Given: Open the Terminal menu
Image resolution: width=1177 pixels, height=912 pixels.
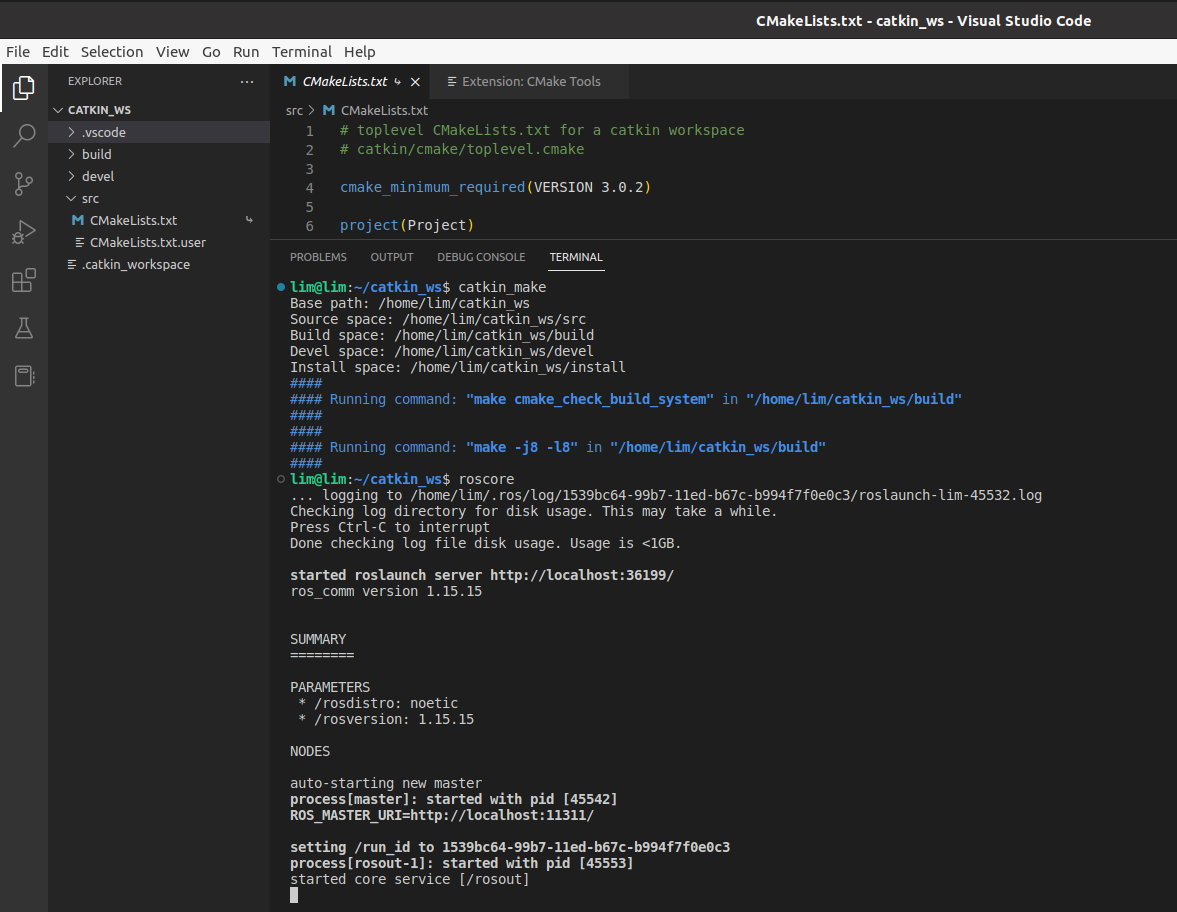Looking at the screenshot, I should (x=302, y=52).
